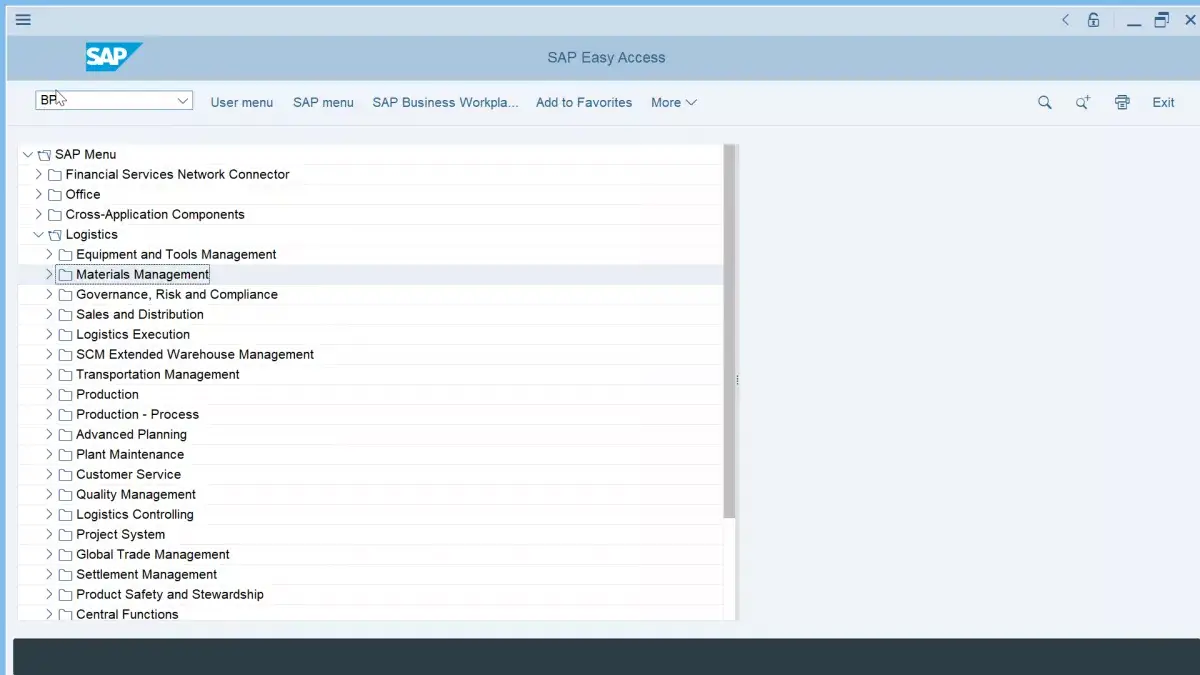Click the Customer Service folder icon
The height and width of the screenshot is (675, 1200).
[66, 474]
